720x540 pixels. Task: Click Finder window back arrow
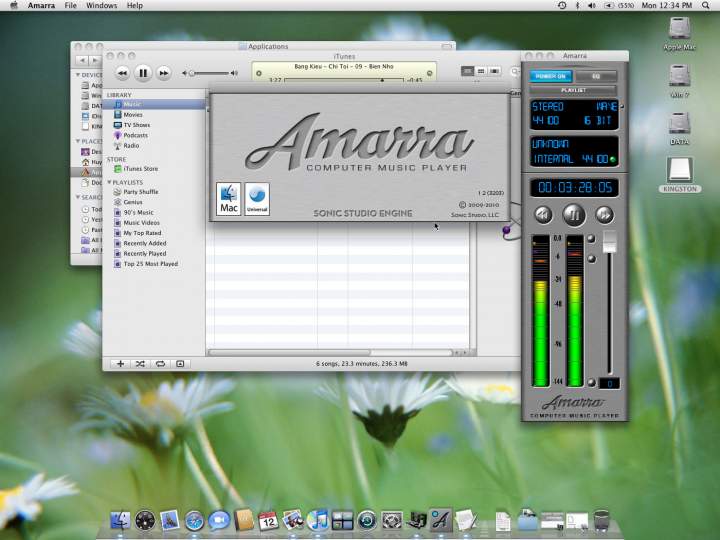[x=82, y=60]
